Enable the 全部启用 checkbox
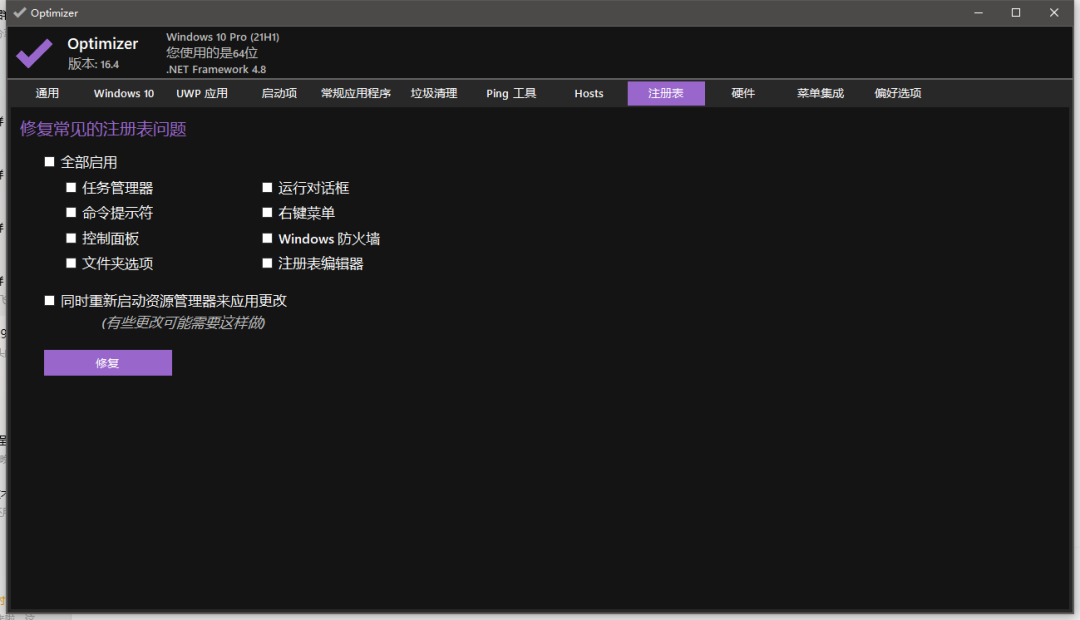The height and width of the screenshot is (620, 1080). pyautogui.click(x=50, y=162)
